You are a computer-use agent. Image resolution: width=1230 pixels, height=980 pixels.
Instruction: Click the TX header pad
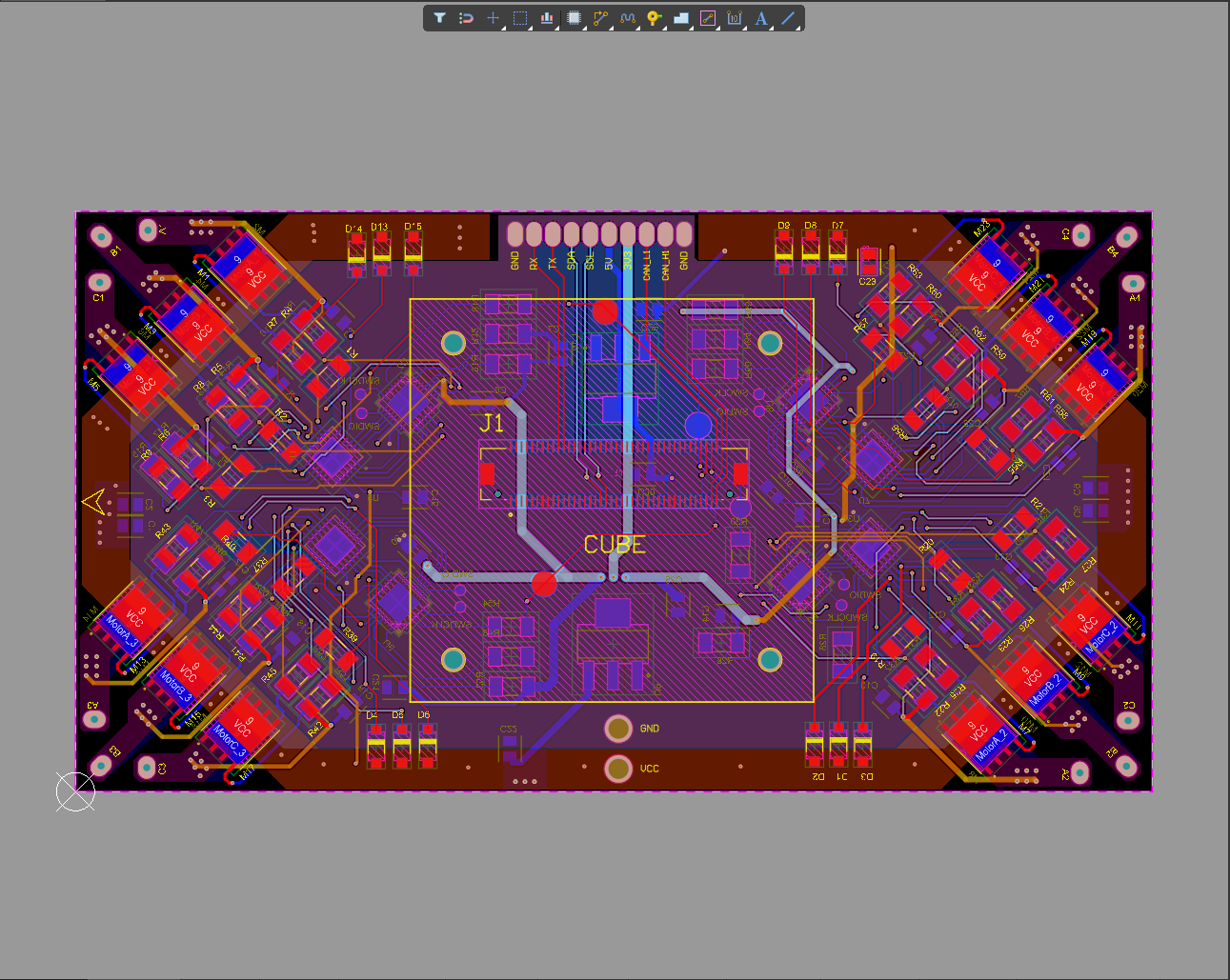[x=553, y=234]
